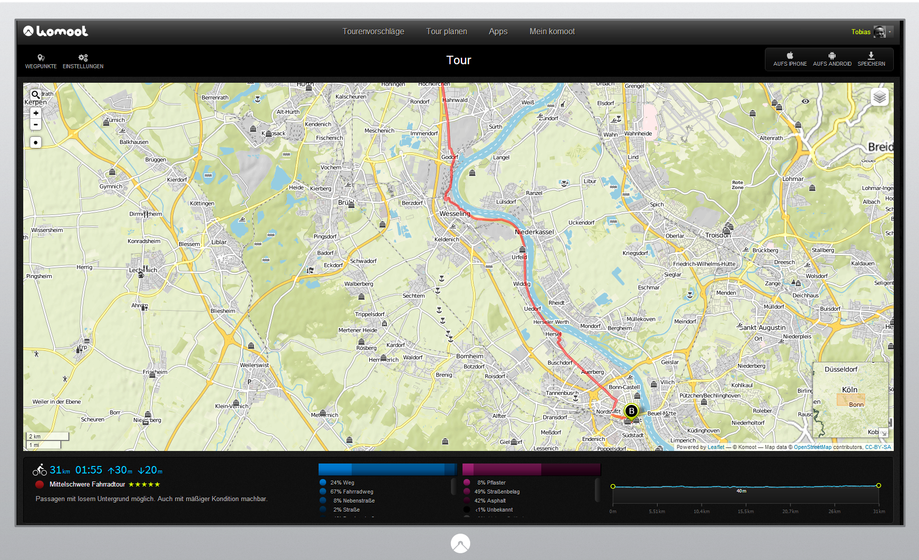Open the Apps menu item
The image size is (919, 560).
498,32
